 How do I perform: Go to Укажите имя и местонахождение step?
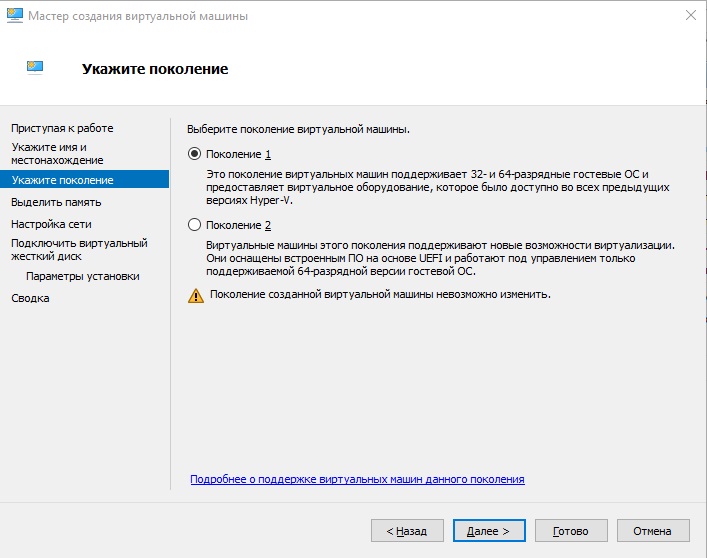point(57,153)
